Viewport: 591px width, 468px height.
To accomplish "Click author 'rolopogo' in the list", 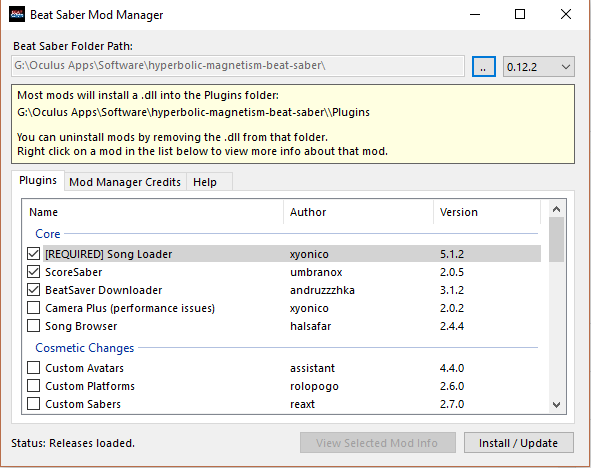I will coord(314,386).
